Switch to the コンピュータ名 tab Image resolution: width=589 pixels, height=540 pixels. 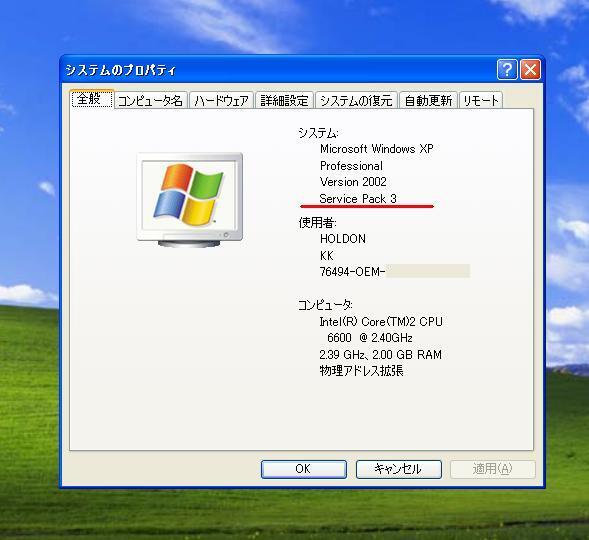coord(150,101)
